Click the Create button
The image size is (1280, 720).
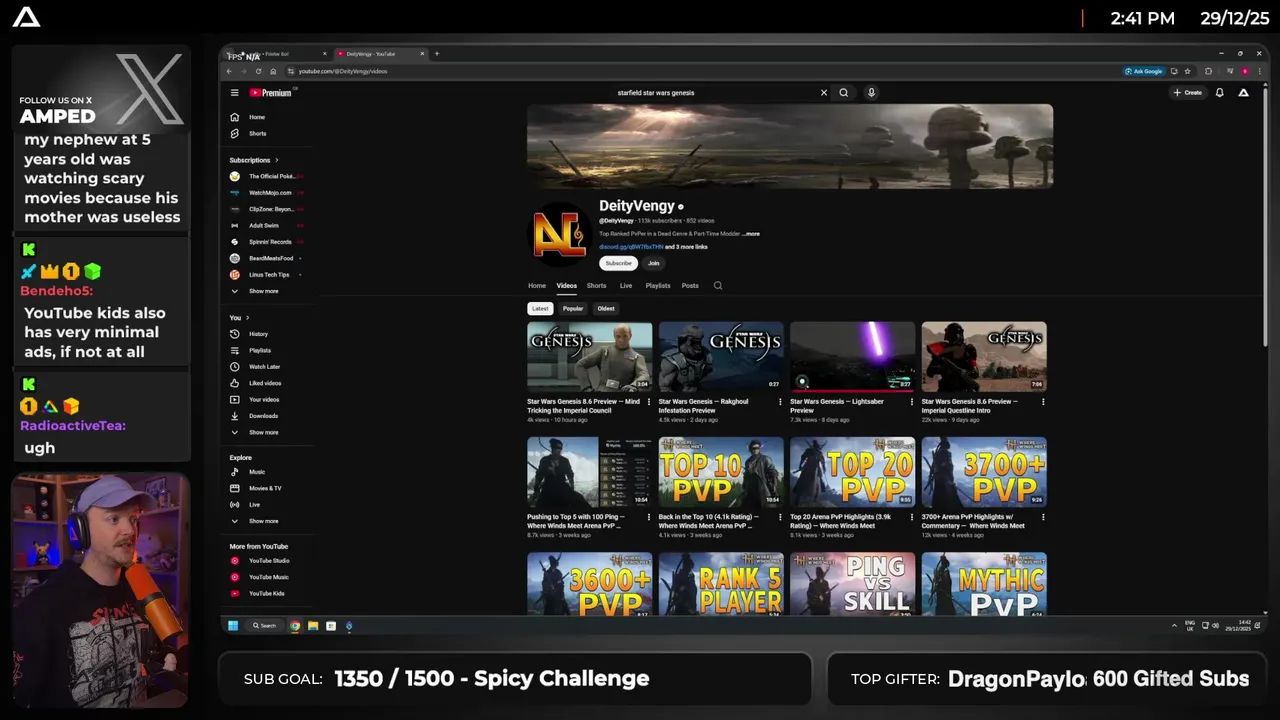(1188, 93)
